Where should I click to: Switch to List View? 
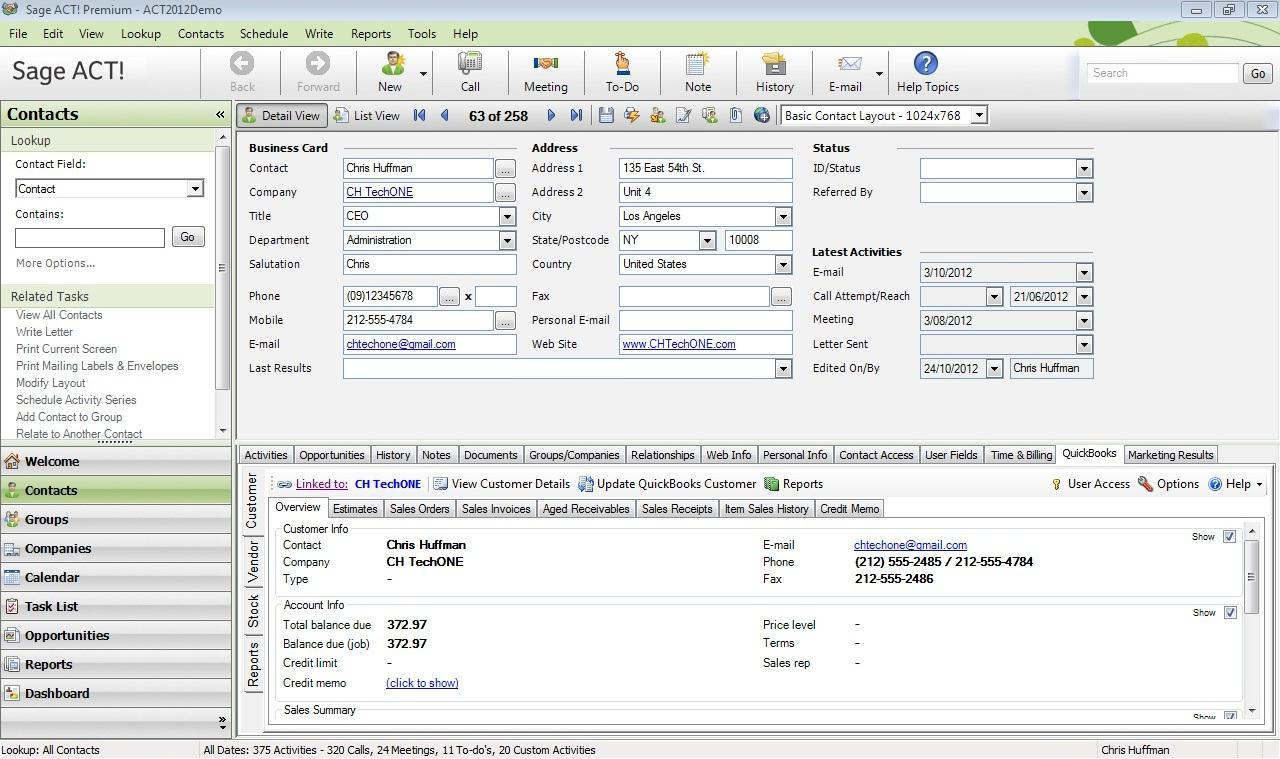(x=367, y=116)
